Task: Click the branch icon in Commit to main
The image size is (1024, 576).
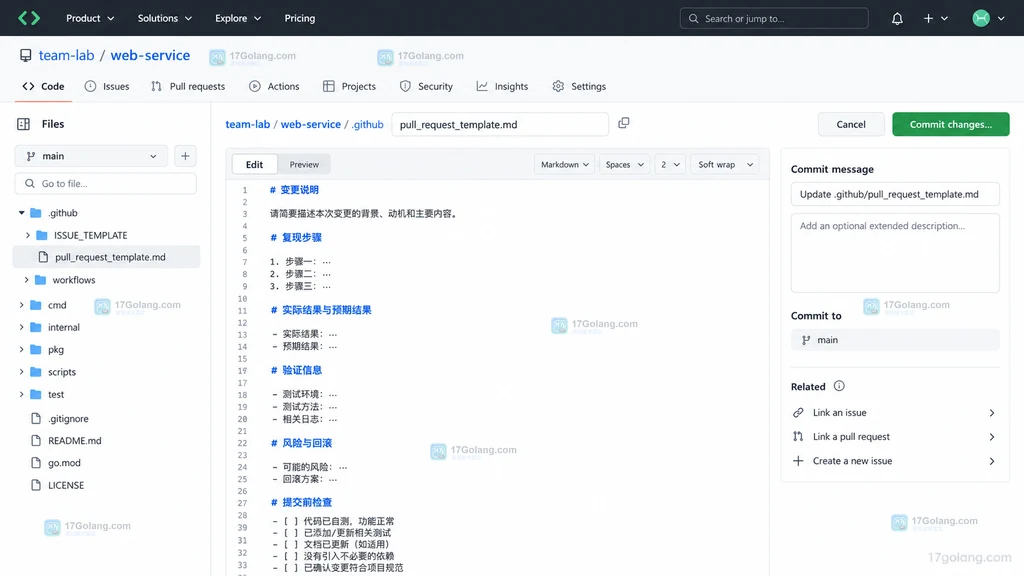Action: 806,340
